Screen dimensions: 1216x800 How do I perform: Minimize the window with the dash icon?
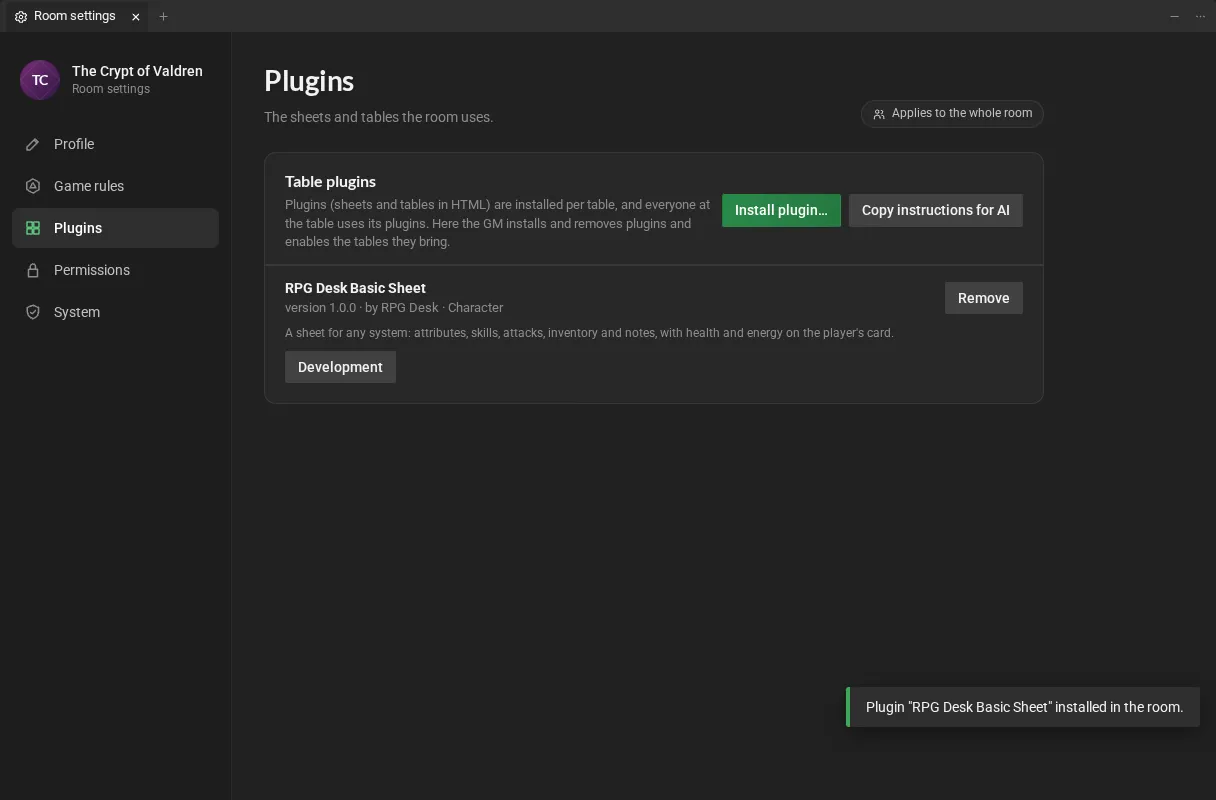coord(1174,17)
